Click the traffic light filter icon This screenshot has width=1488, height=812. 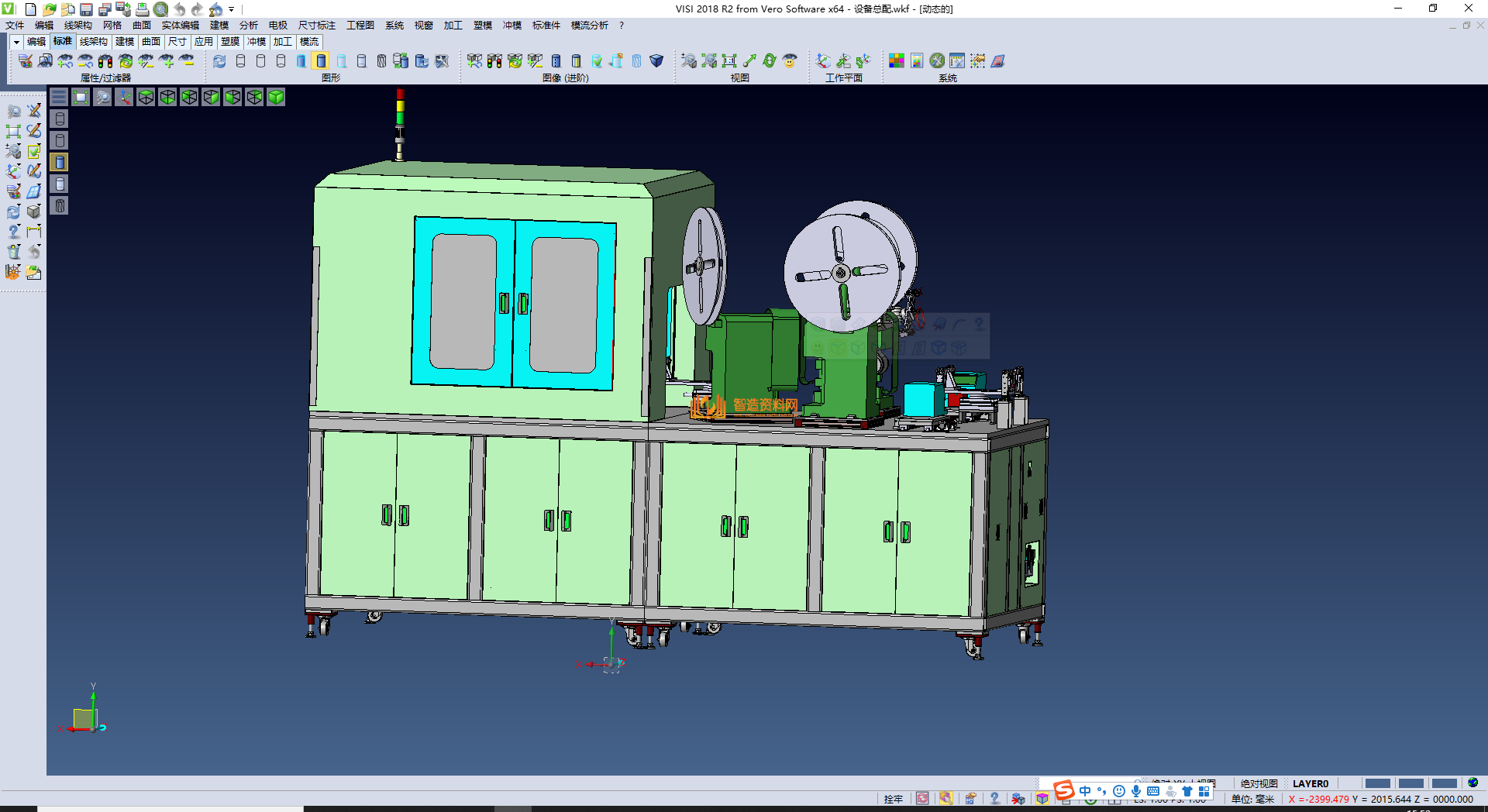[x=105, y=61]
